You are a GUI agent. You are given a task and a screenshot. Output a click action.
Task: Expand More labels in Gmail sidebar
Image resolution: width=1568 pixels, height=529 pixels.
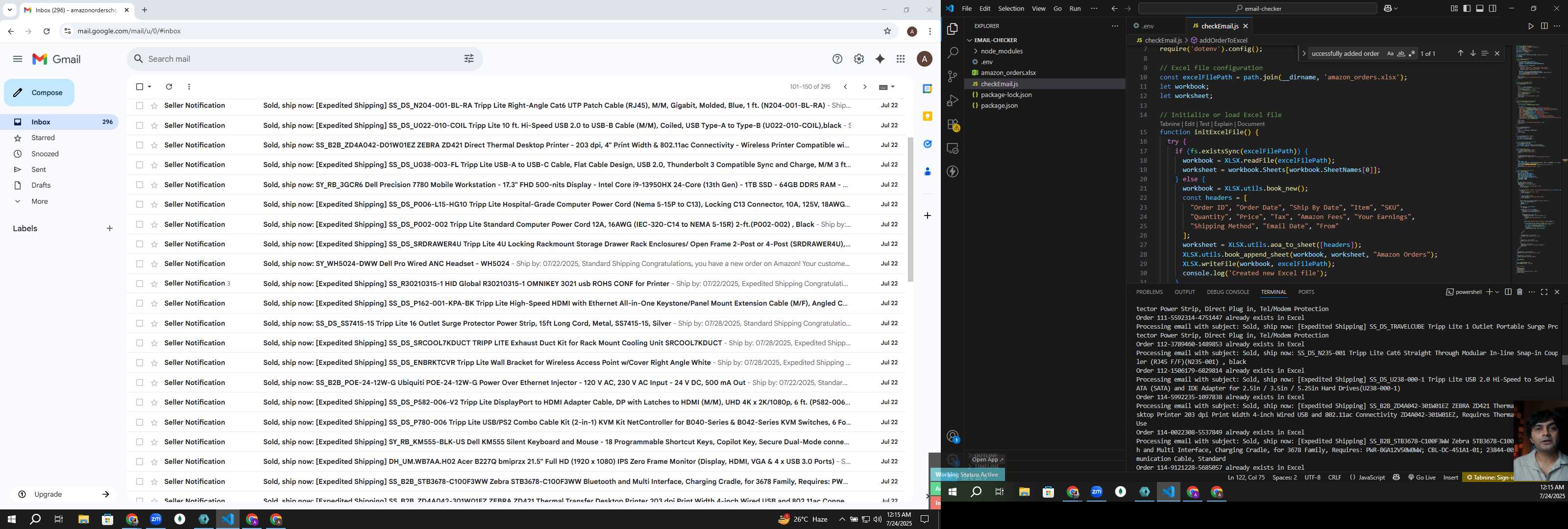(x=40, y=201)
